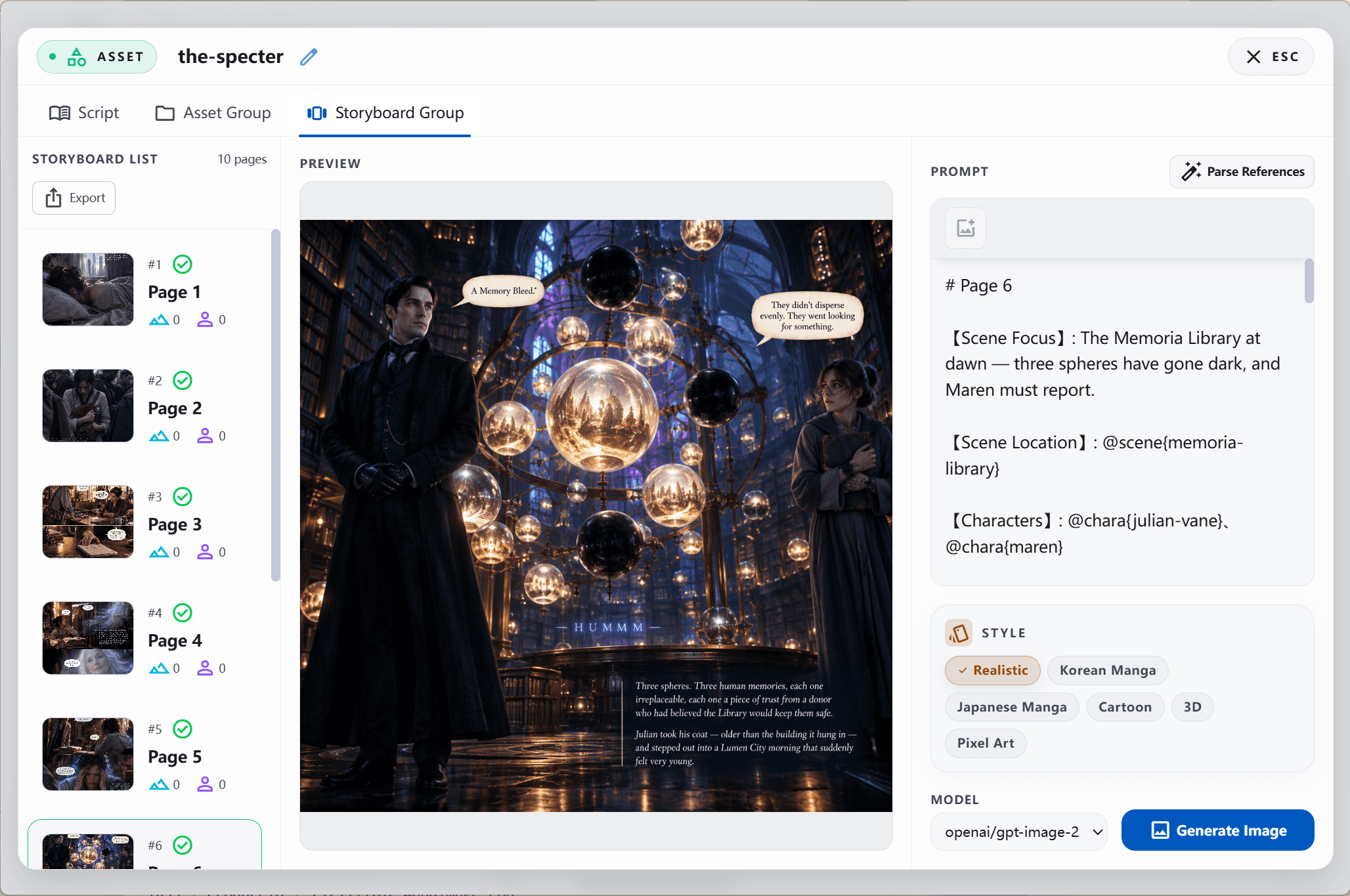The image size is (1350, 896).
Task: Click the storyboard list scrollbar
Action: (276, 405)
